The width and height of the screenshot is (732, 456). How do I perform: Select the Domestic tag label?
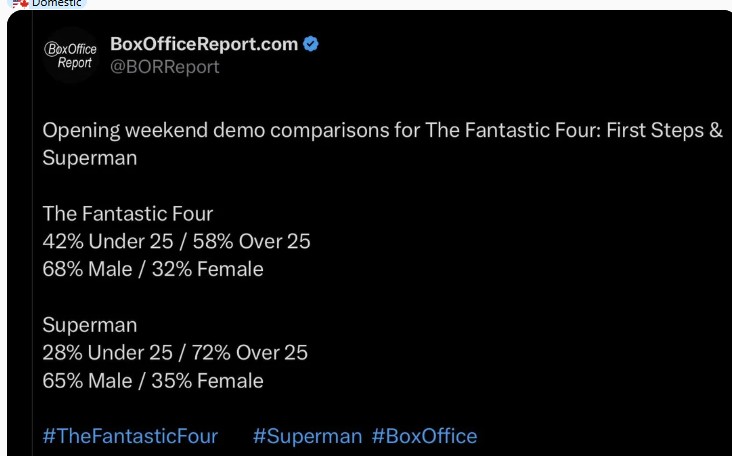56,3
